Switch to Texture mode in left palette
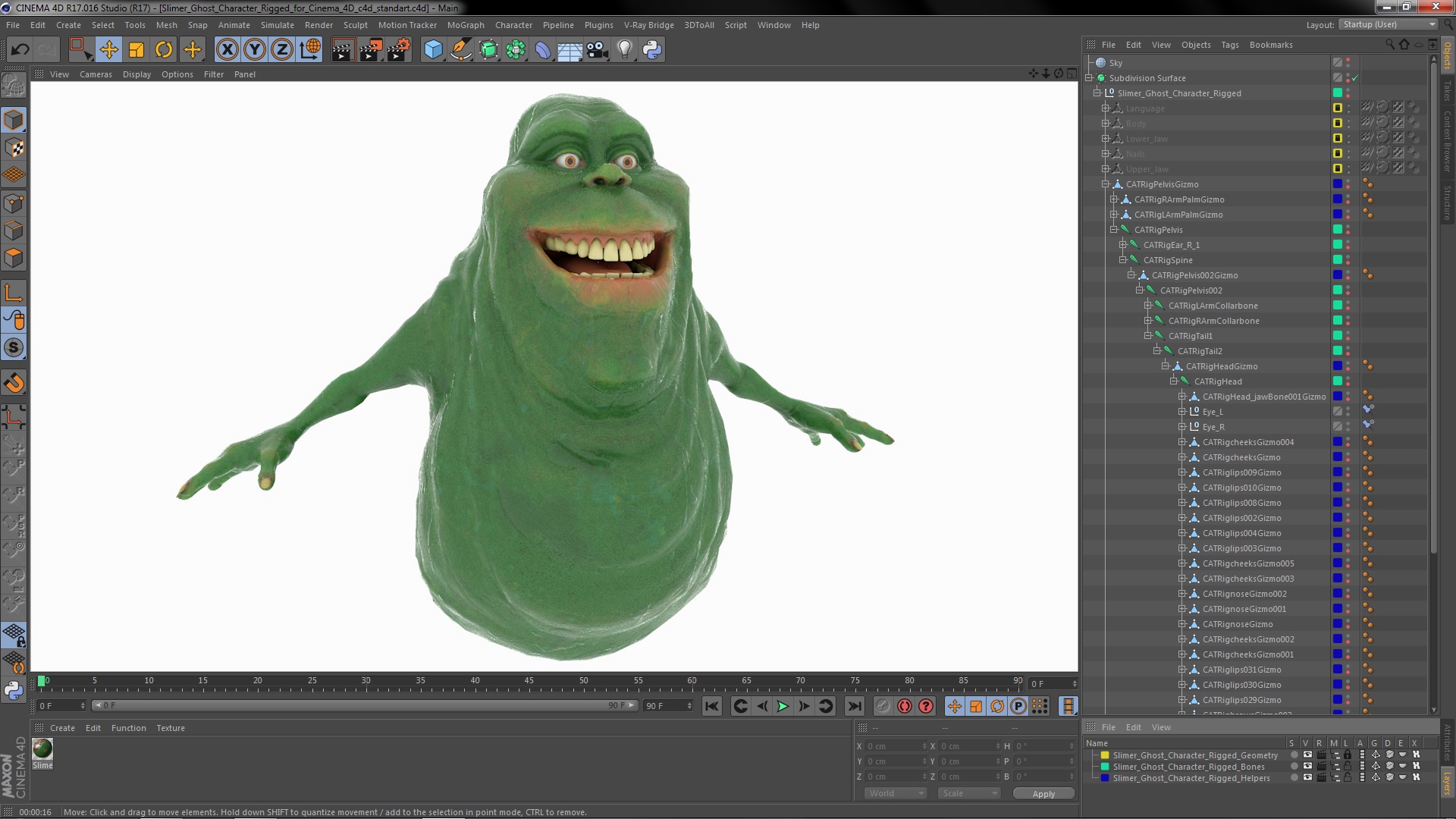1456x819 pixels. click(x=14, y=148)
